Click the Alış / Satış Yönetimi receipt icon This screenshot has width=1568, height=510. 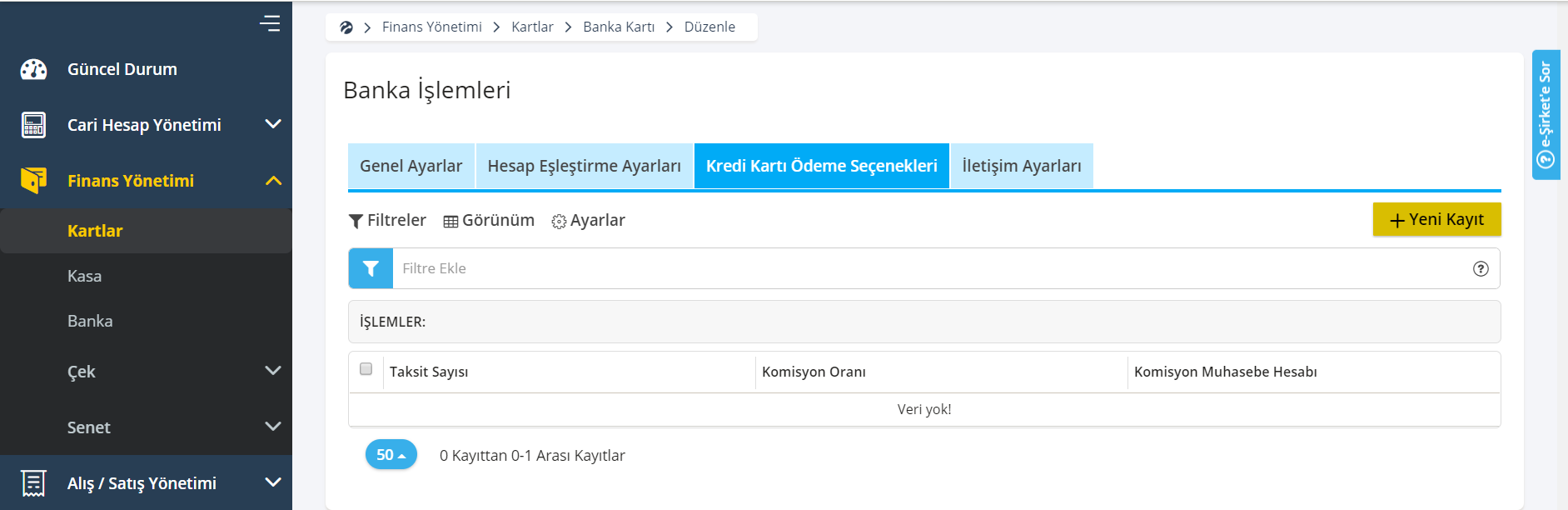(x=33, y=483)
